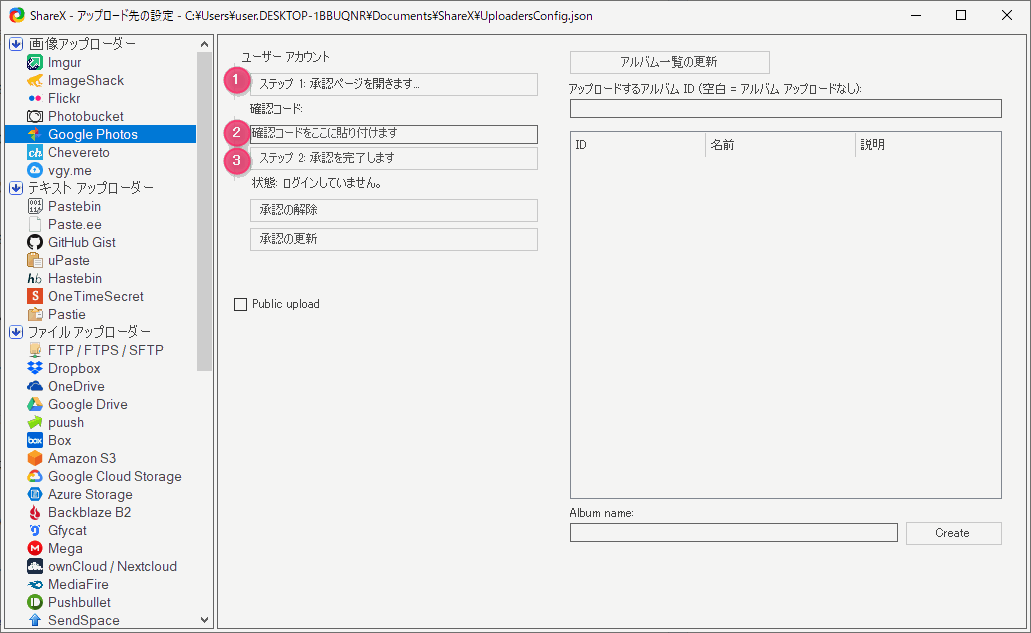Click the 説明 column header
Image resolution: width=1031 pixels, height=633 pixels.
928,145
